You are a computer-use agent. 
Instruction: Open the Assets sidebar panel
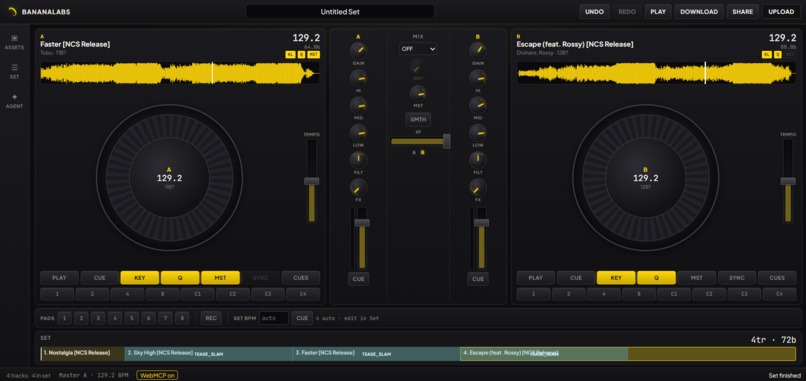coord(14,42)
